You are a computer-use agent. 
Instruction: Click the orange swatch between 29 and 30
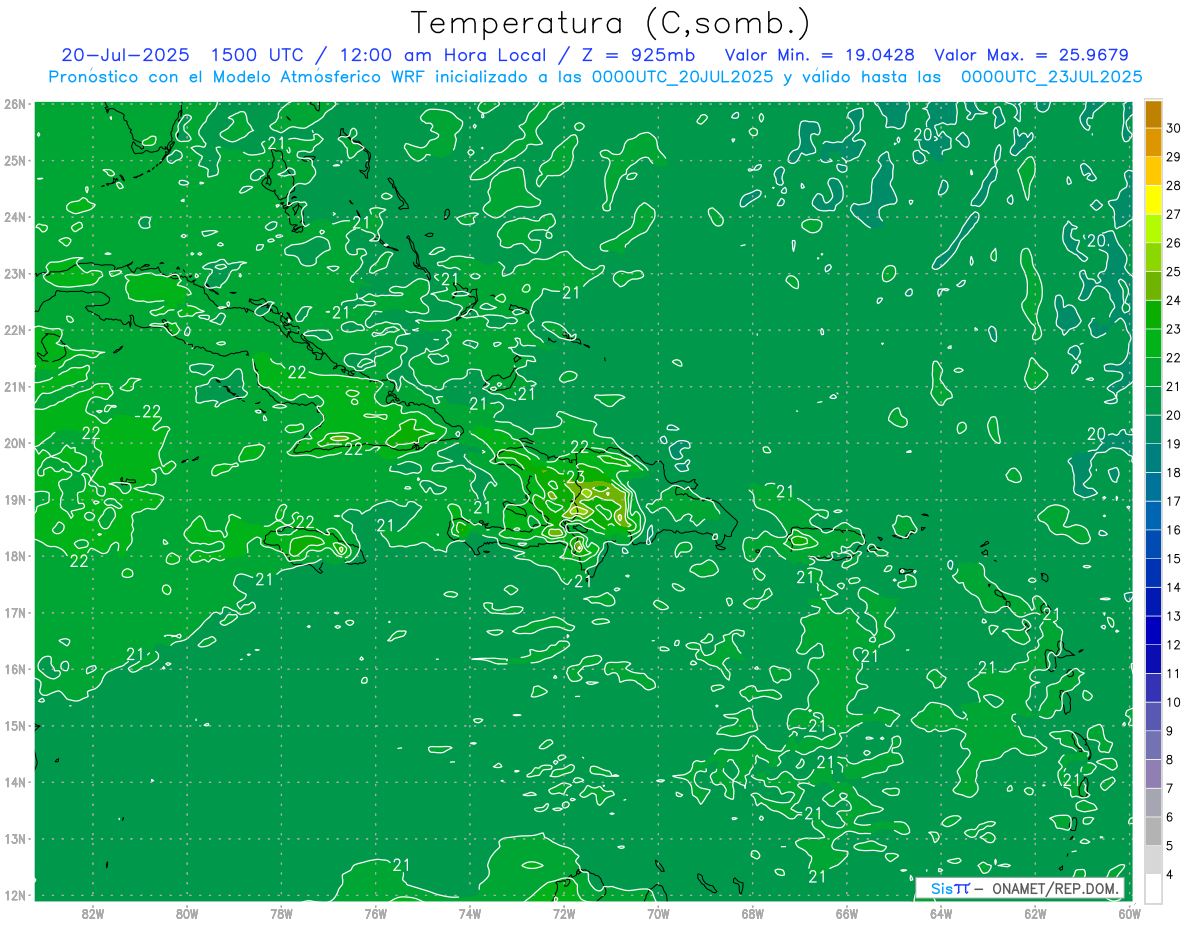point(1153,142)
